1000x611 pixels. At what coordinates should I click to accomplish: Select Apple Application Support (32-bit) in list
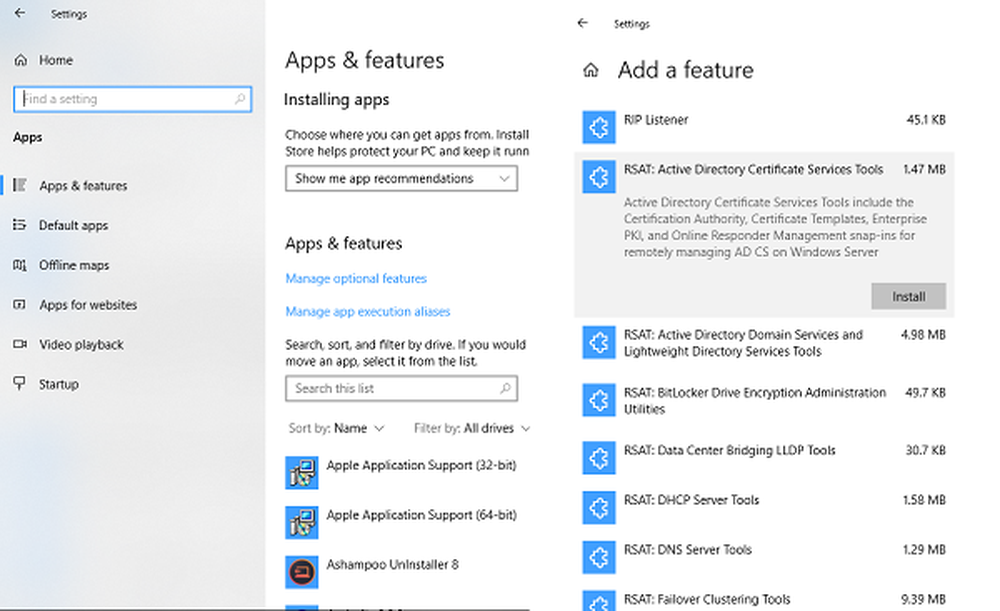(x=422, y=465)
